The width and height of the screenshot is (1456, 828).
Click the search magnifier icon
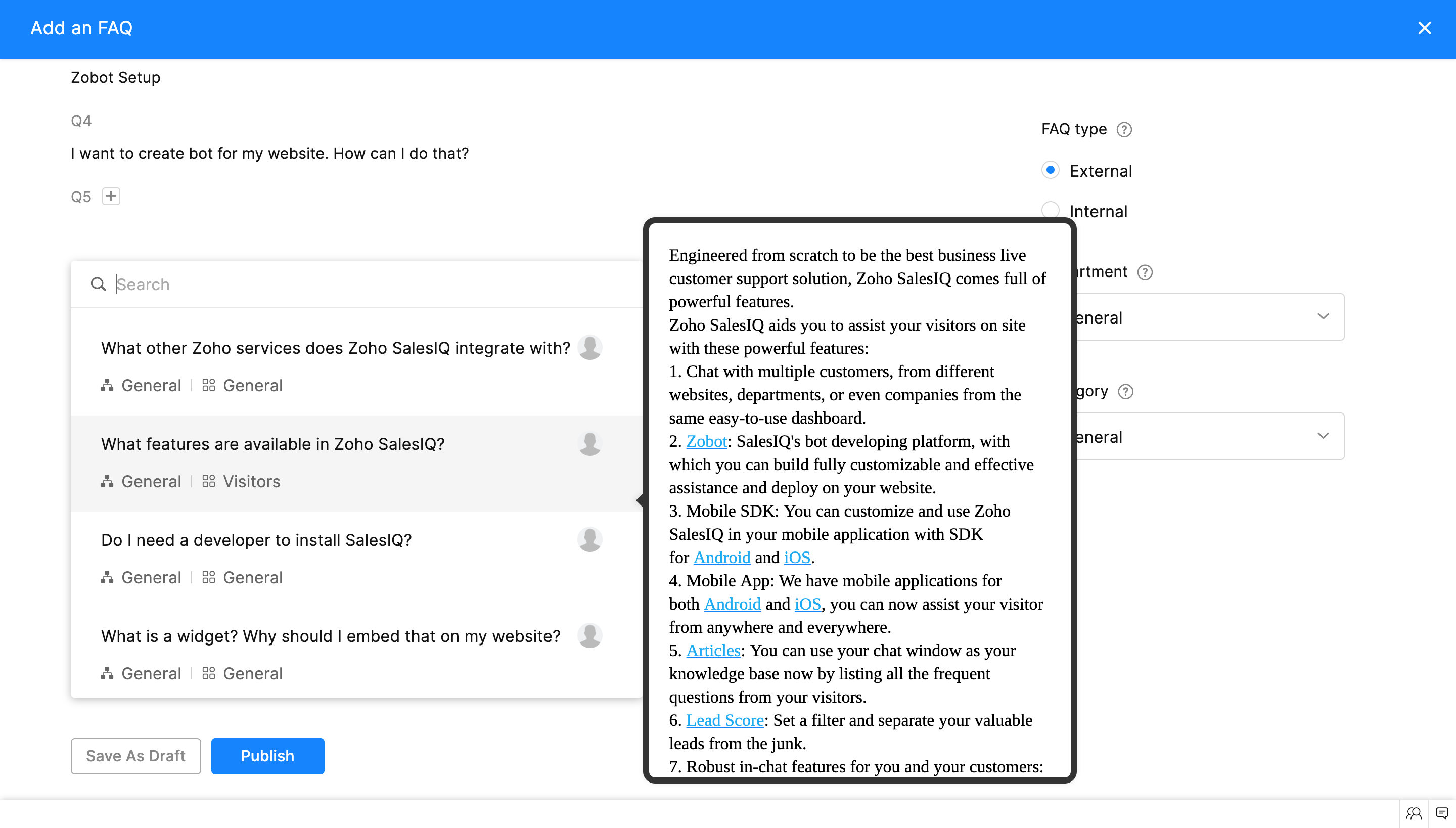99,284
